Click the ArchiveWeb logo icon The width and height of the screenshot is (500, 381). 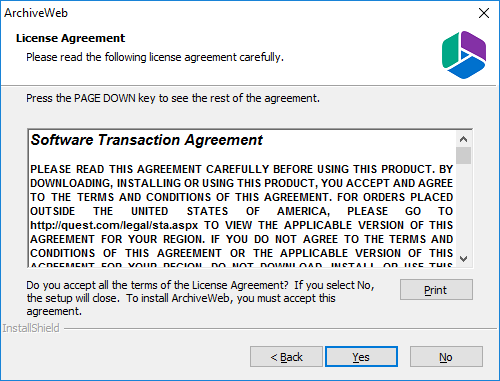(464, 55)
